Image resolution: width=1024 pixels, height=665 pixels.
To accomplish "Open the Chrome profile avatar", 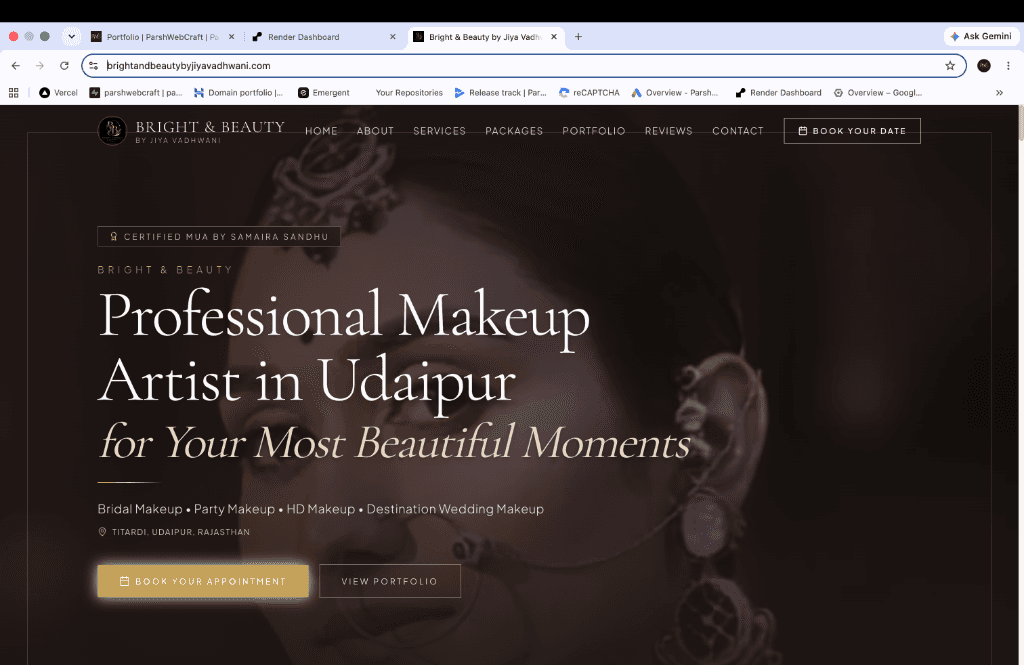I will click(x=984, y=65).
